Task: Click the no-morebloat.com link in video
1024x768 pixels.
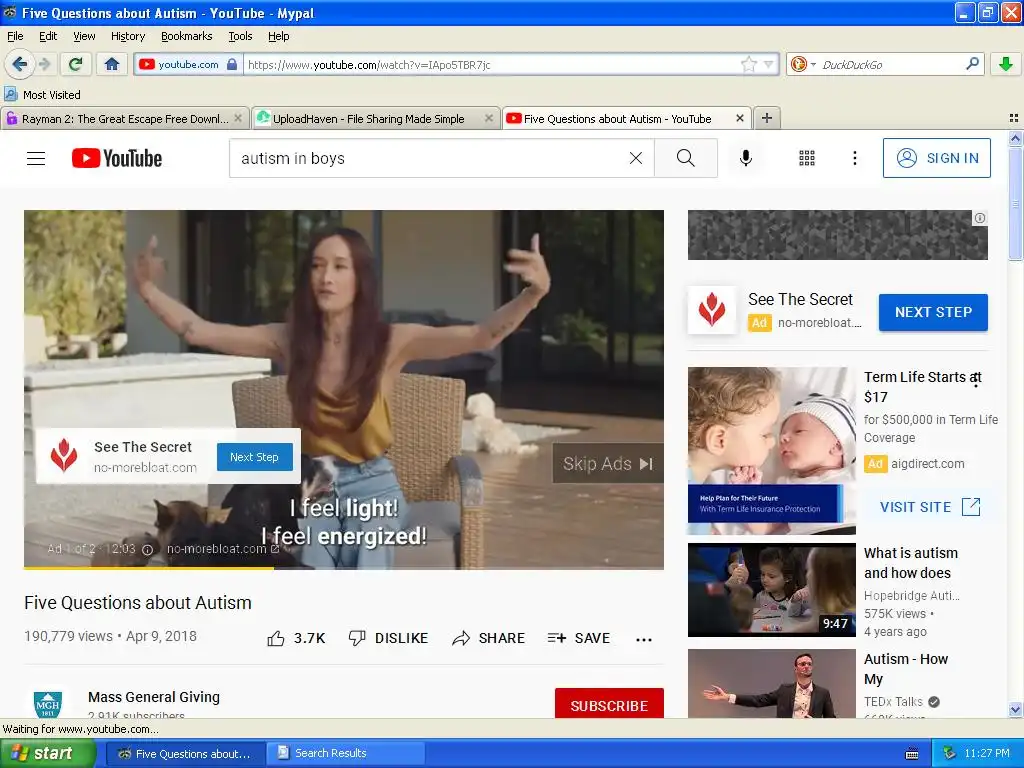Action: tap(222, 549)
